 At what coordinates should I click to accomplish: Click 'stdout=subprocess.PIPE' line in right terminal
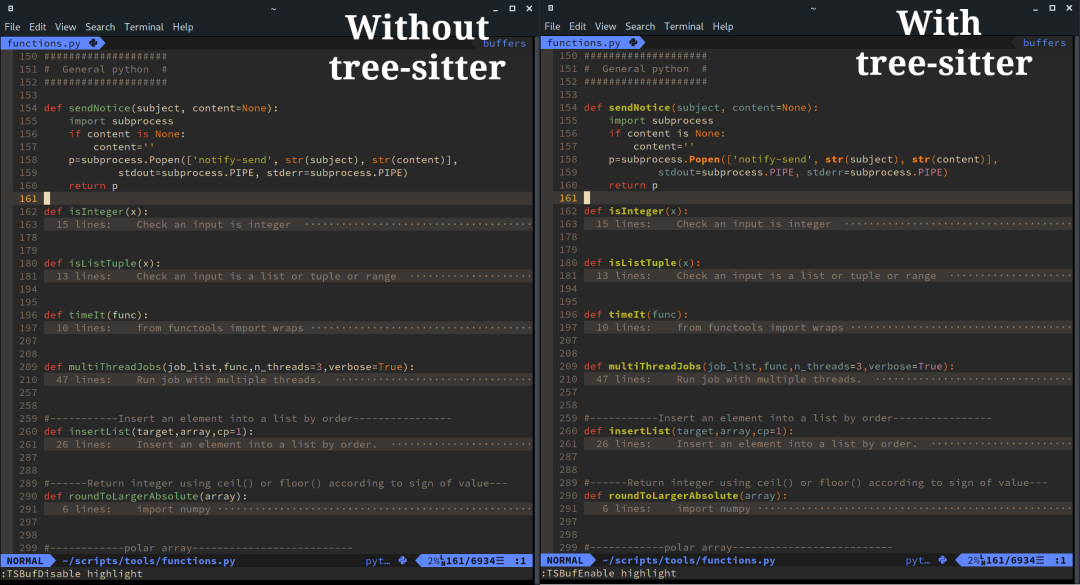[x=803, y=172]
